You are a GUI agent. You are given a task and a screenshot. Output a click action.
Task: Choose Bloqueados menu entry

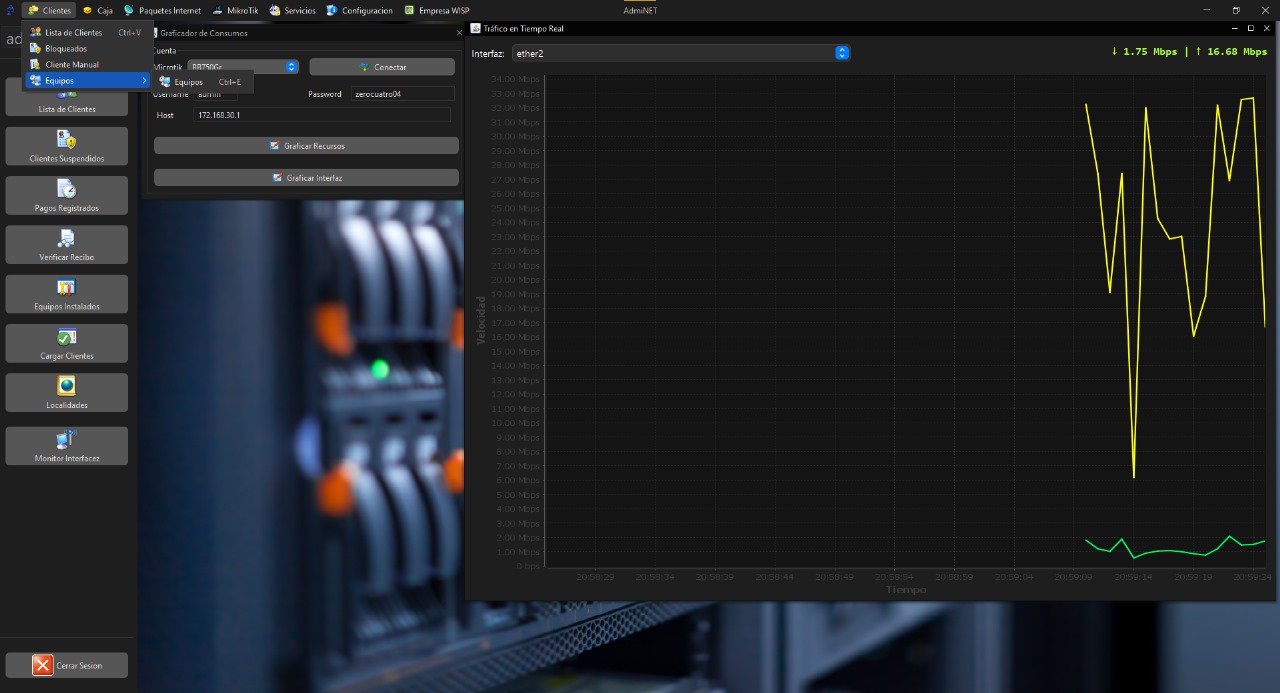click(x=87, y=48)
